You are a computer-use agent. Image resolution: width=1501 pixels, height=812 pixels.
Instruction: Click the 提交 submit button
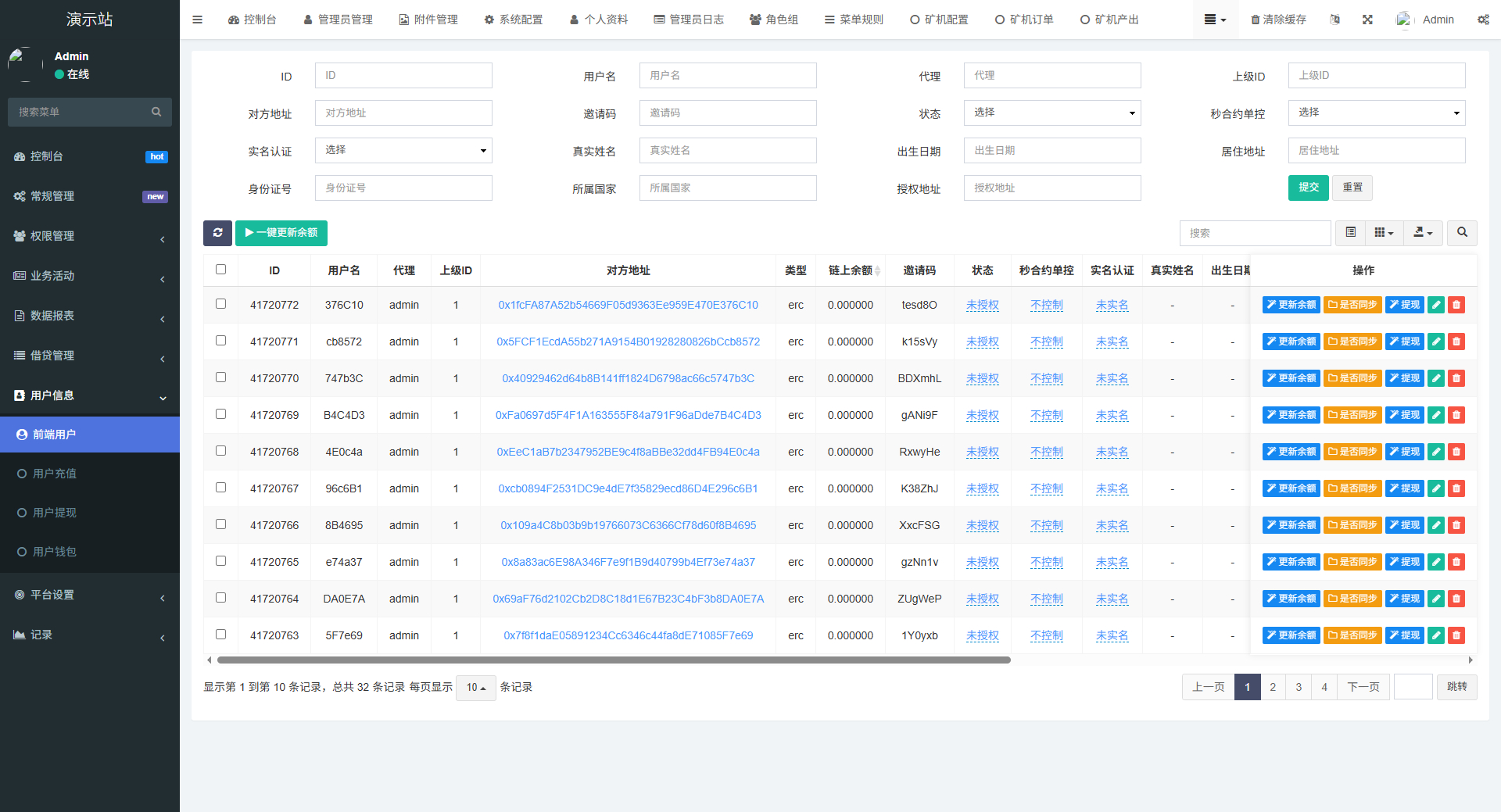click(x=1308, y=188)
